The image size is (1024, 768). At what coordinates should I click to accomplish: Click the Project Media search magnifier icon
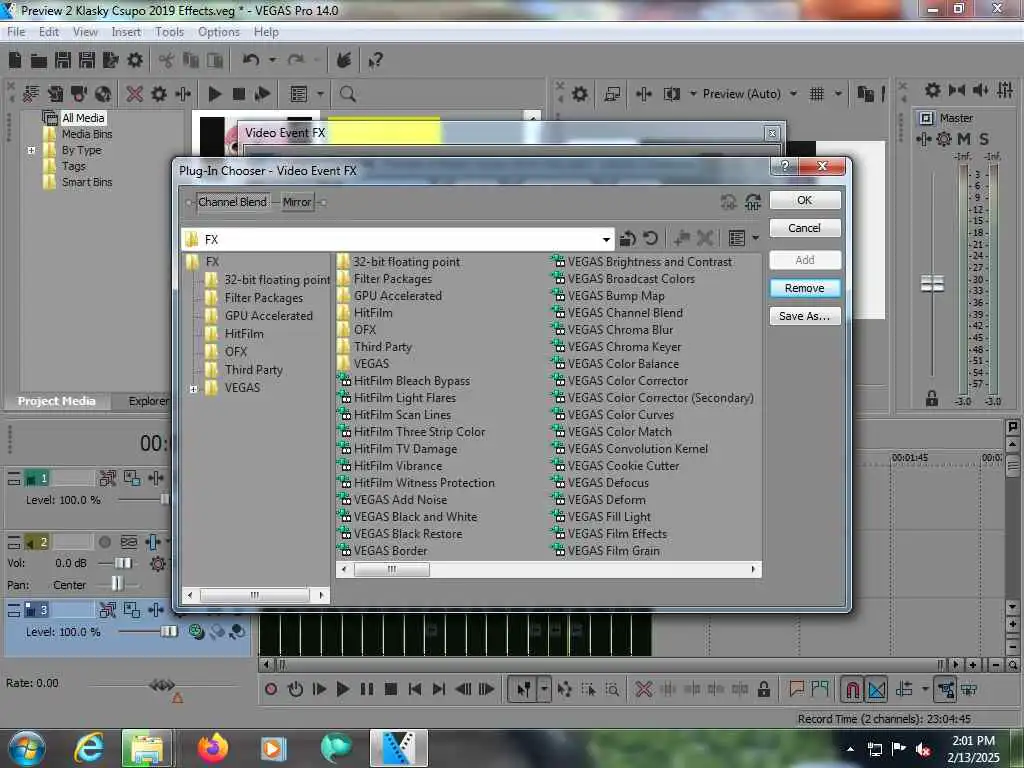tap(347, 94)
